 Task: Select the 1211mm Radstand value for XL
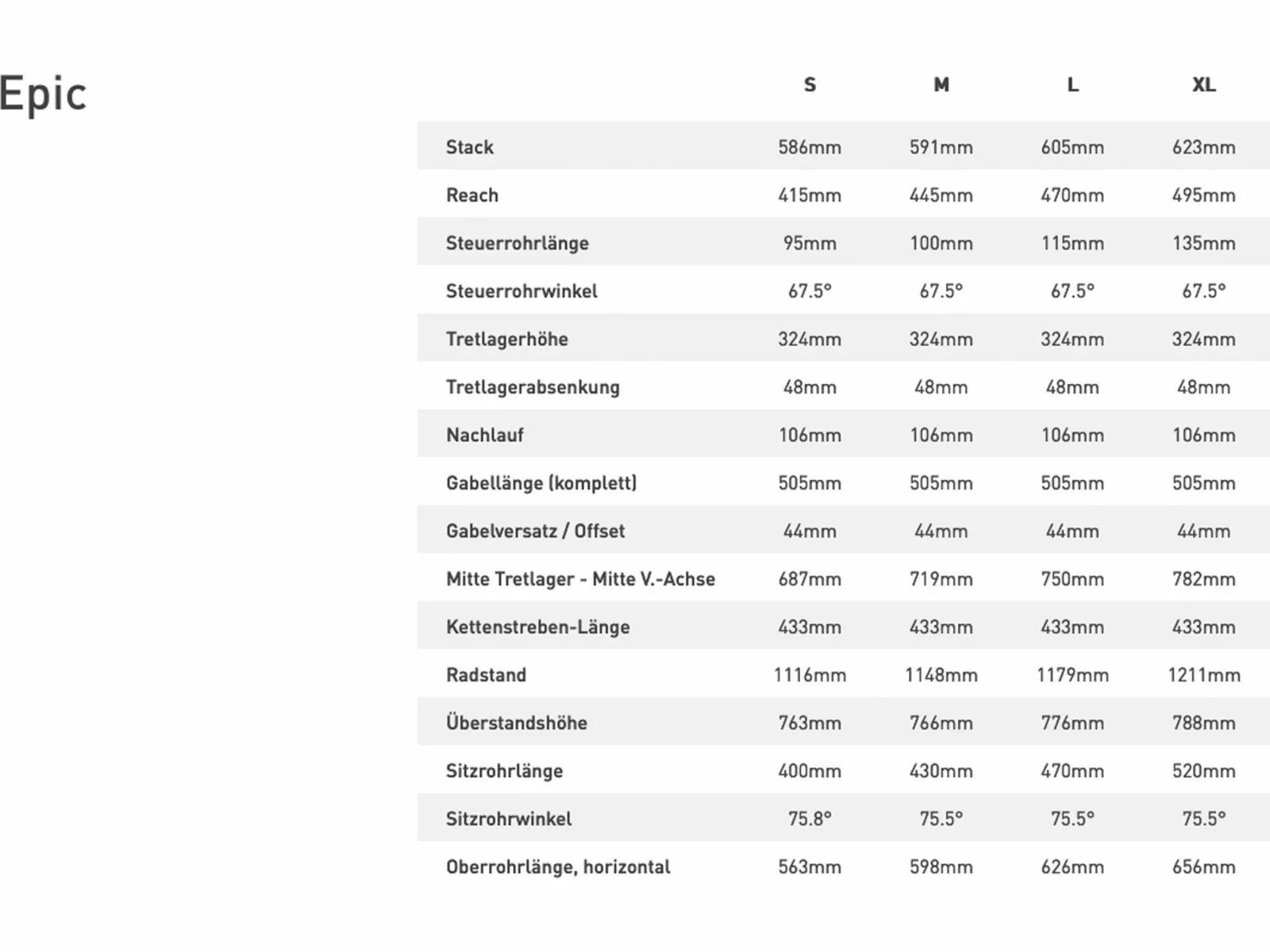point(1203,675)
